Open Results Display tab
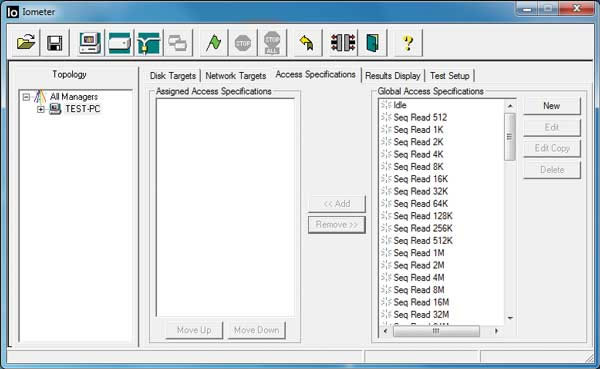 pos(393,76)
